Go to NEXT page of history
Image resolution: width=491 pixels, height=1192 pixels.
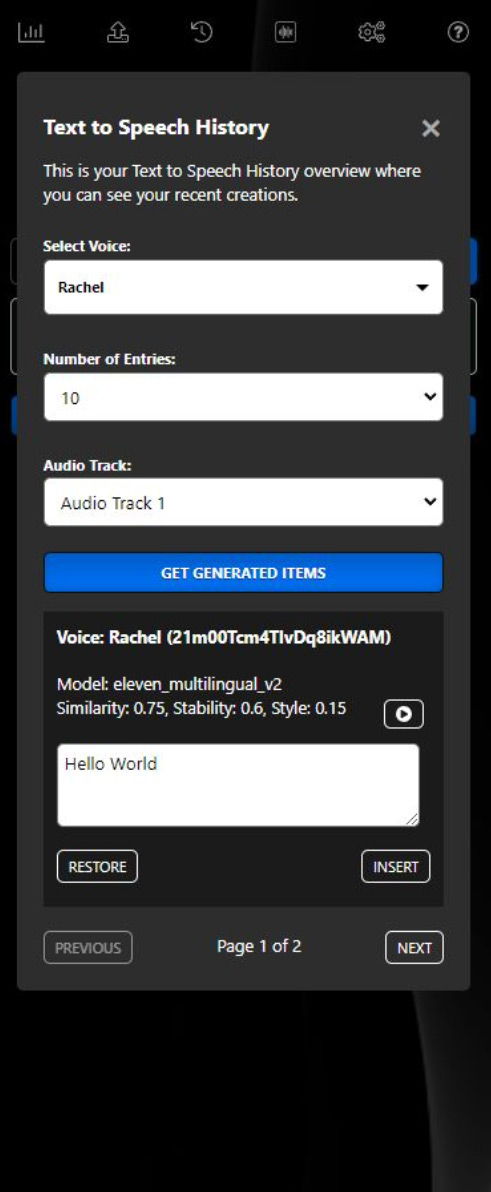click(414, 947)
